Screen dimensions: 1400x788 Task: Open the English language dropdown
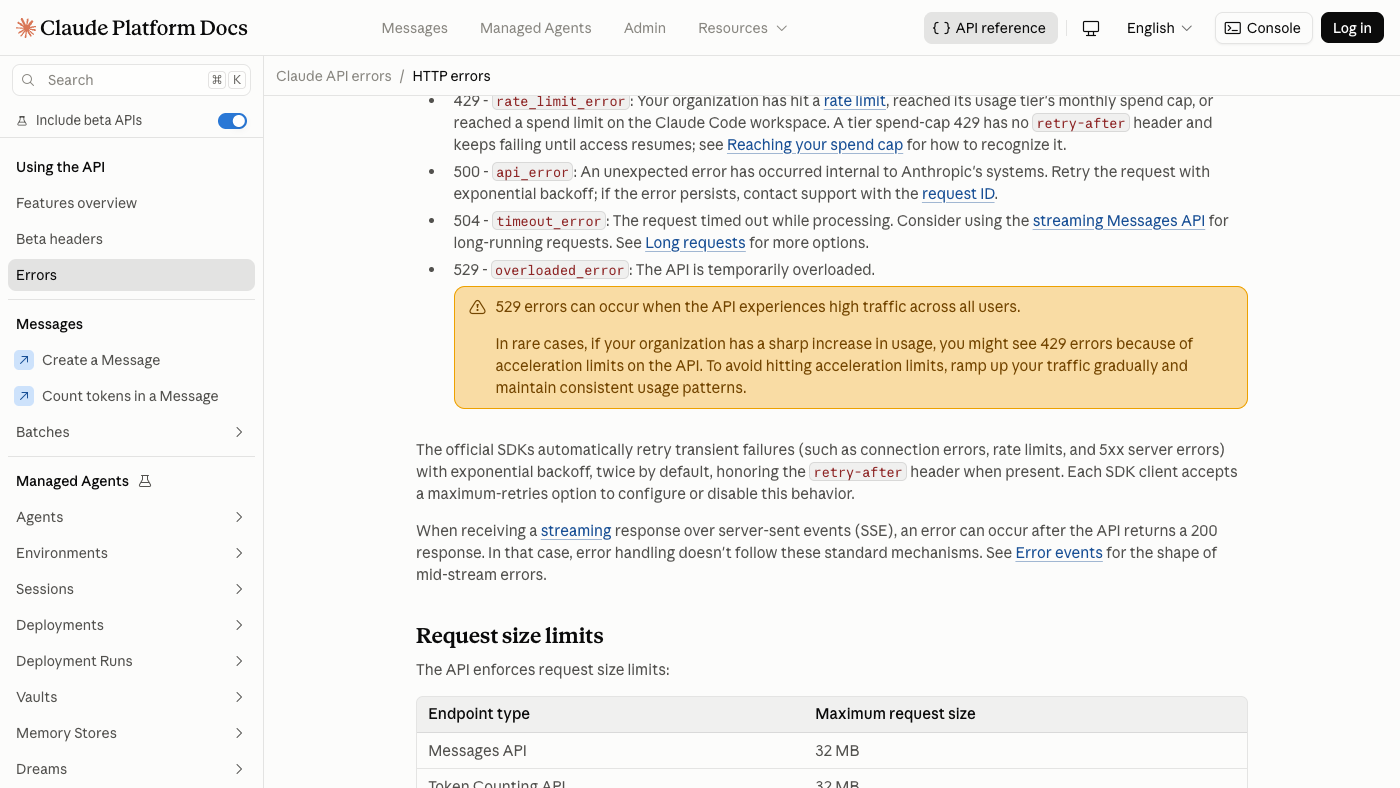coord(1159,28)
